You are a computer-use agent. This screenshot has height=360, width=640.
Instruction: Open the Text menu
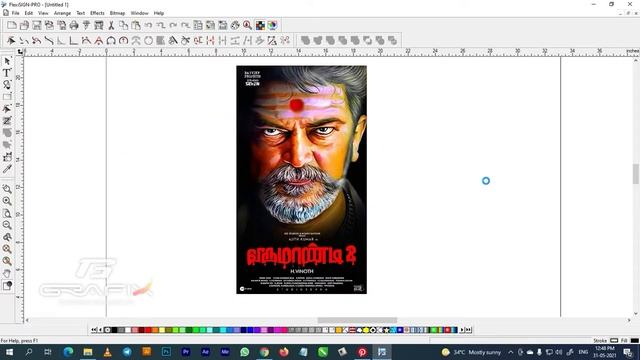tap(80, 13)
